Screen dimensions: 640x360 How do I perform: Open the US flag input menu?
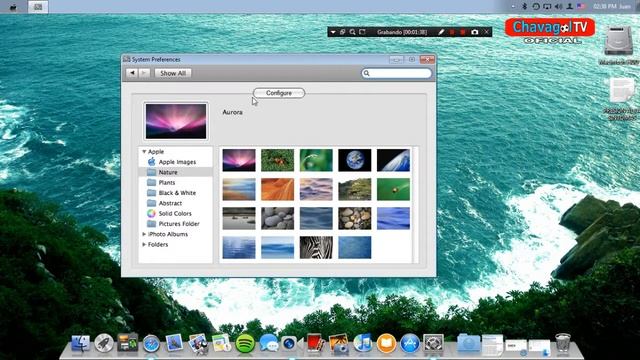click(581, 7)
